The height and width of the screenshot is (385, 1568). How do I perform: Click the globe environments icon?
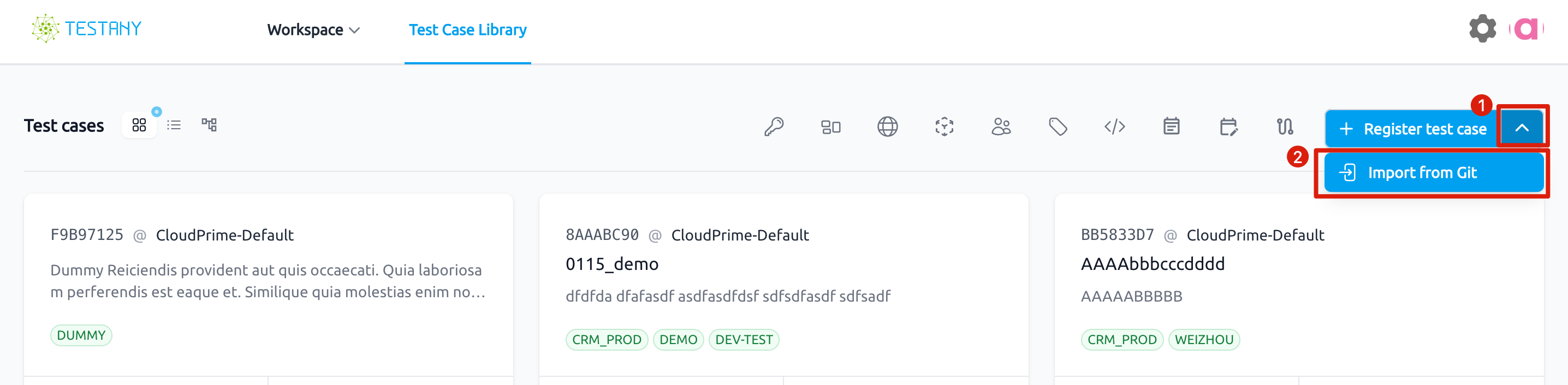click(x=888, y=127)
